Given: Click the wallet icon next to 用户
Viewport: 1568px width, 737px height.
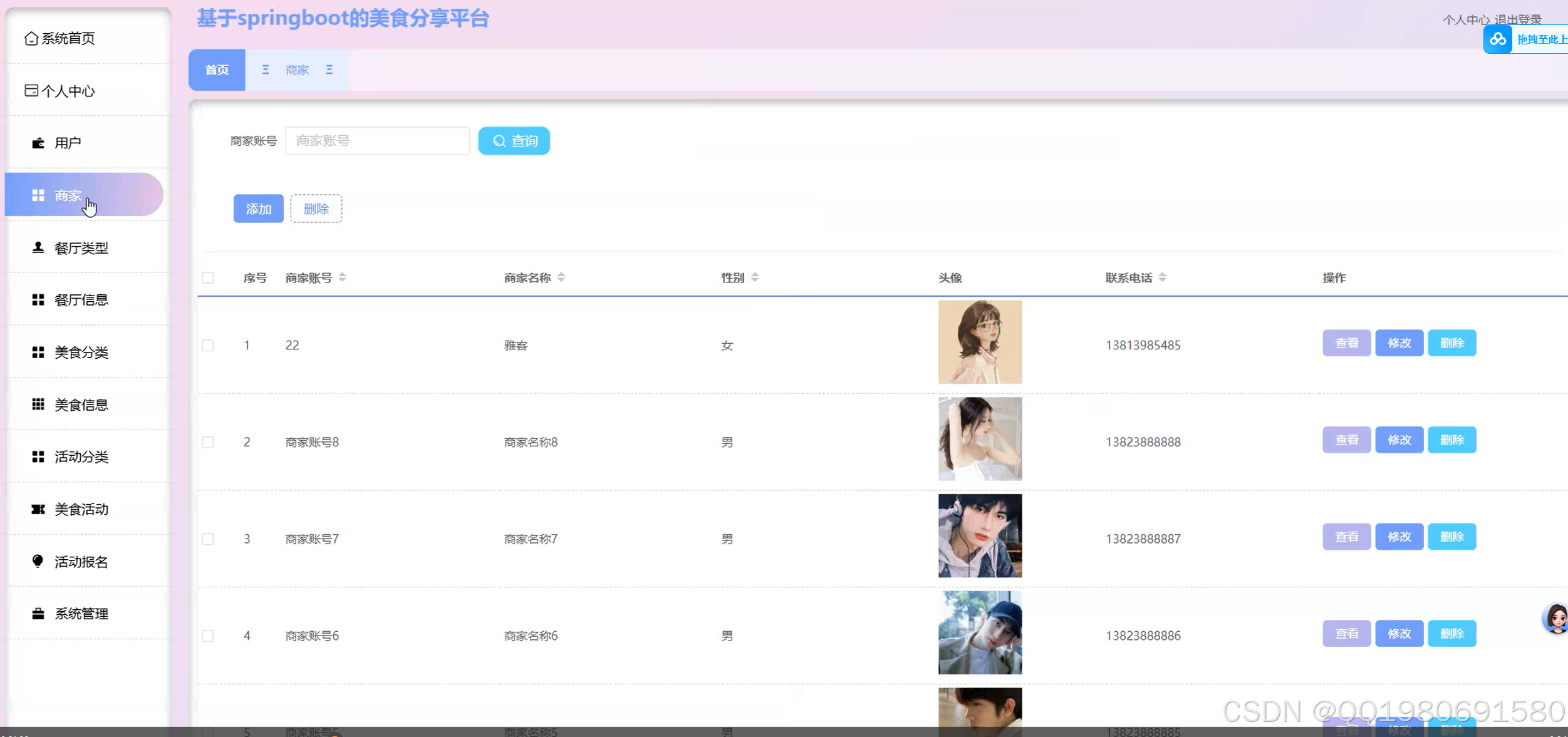Looking at the screenshot, I should 38,143.
